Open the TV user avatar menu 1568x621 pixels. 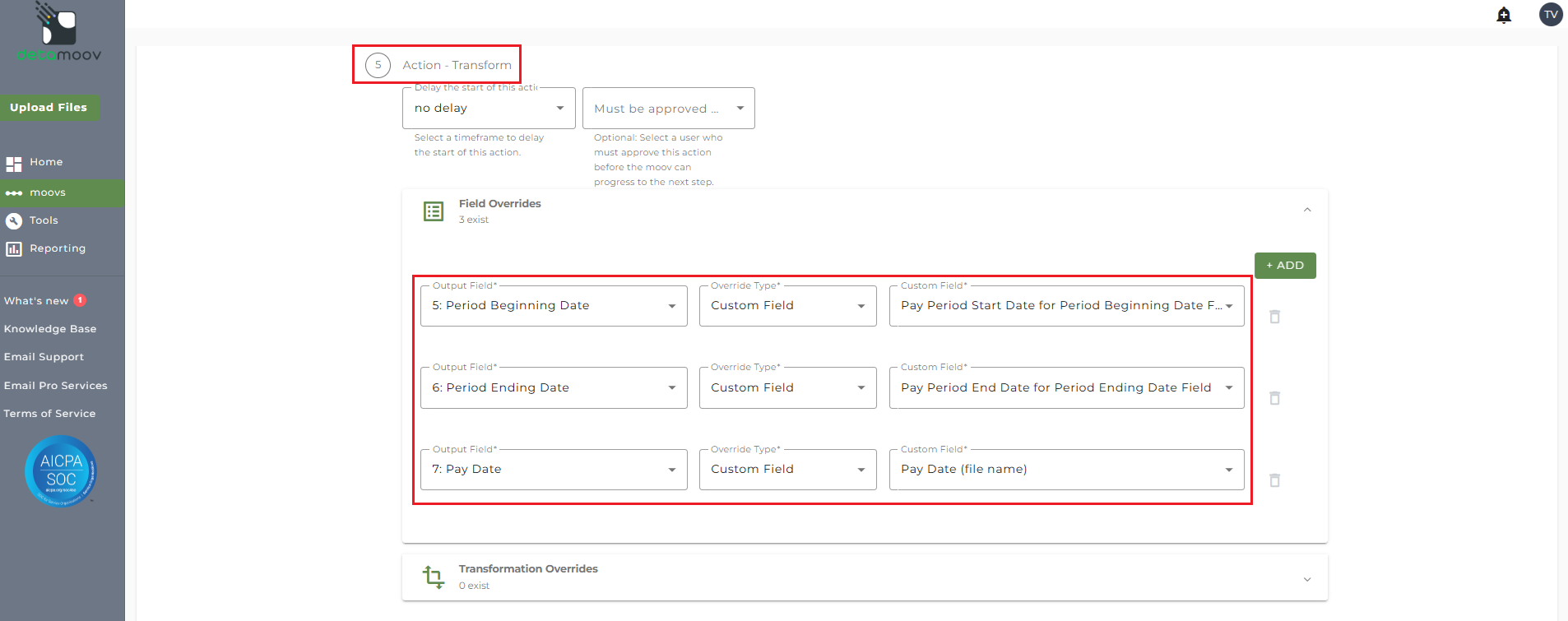[1551, 15]
